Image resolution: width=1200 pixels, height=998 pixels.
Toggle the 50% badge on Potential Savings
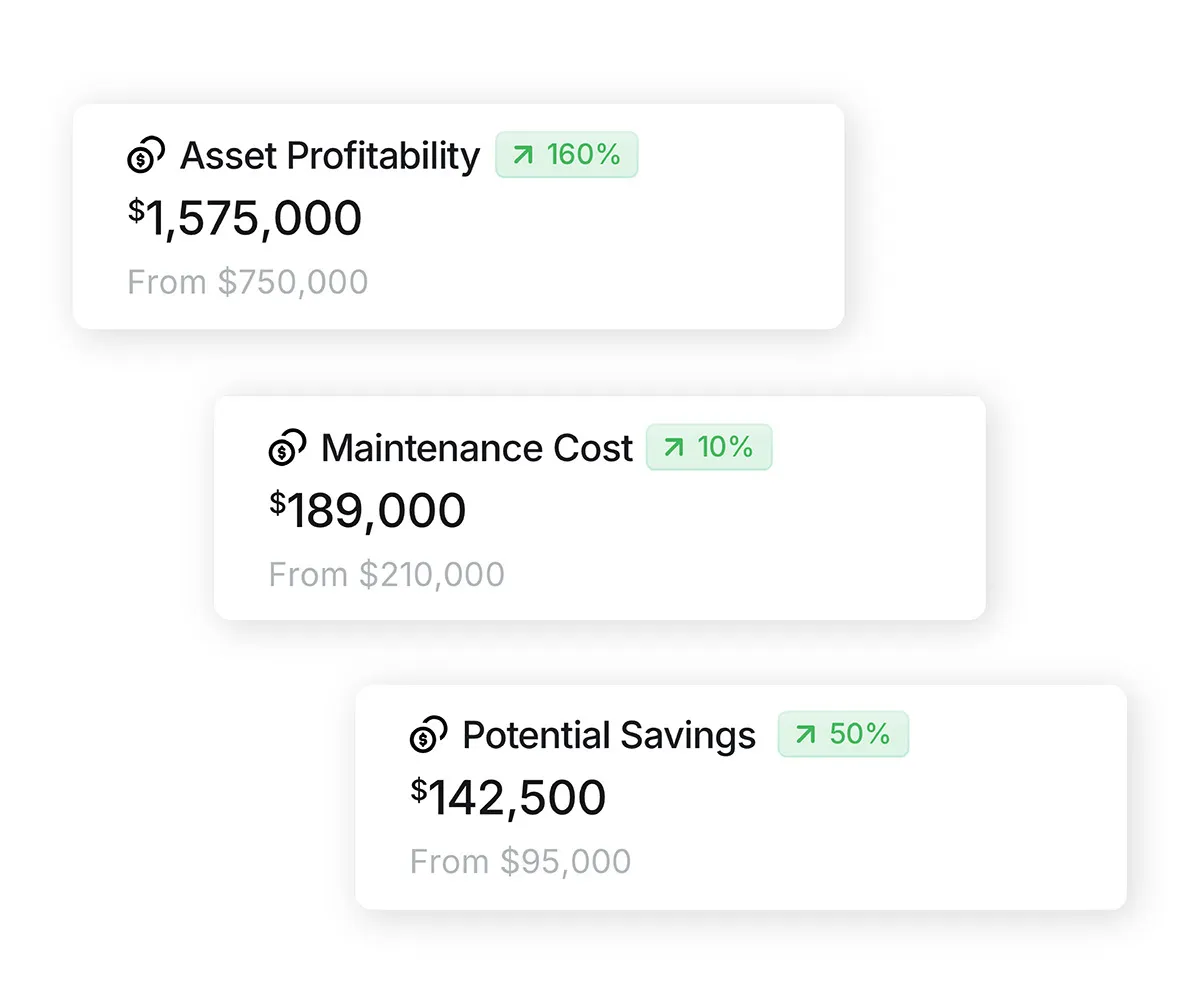(x=843, y=734)
